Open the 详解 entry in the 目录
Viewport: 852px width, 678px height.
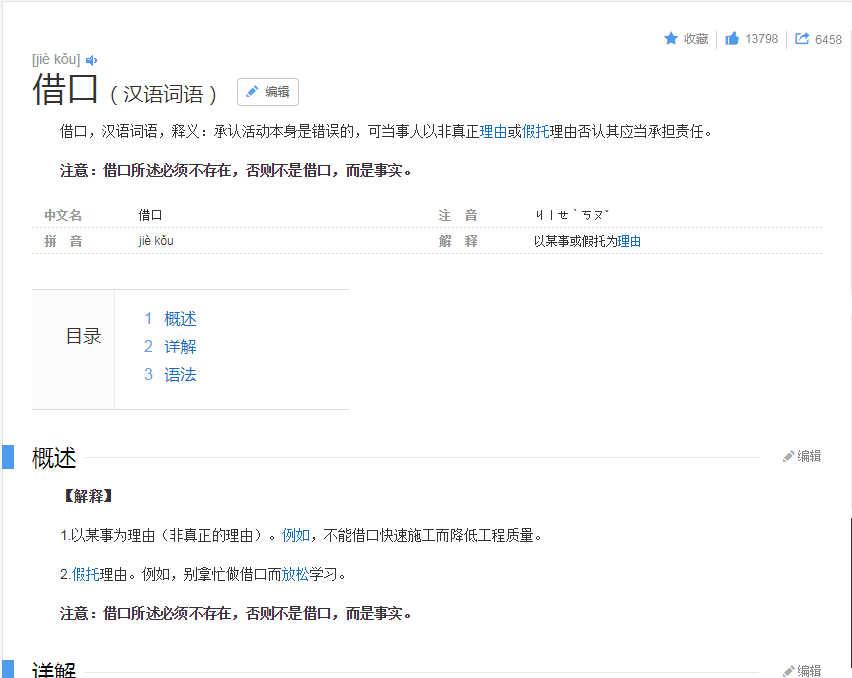click(181, 346)
